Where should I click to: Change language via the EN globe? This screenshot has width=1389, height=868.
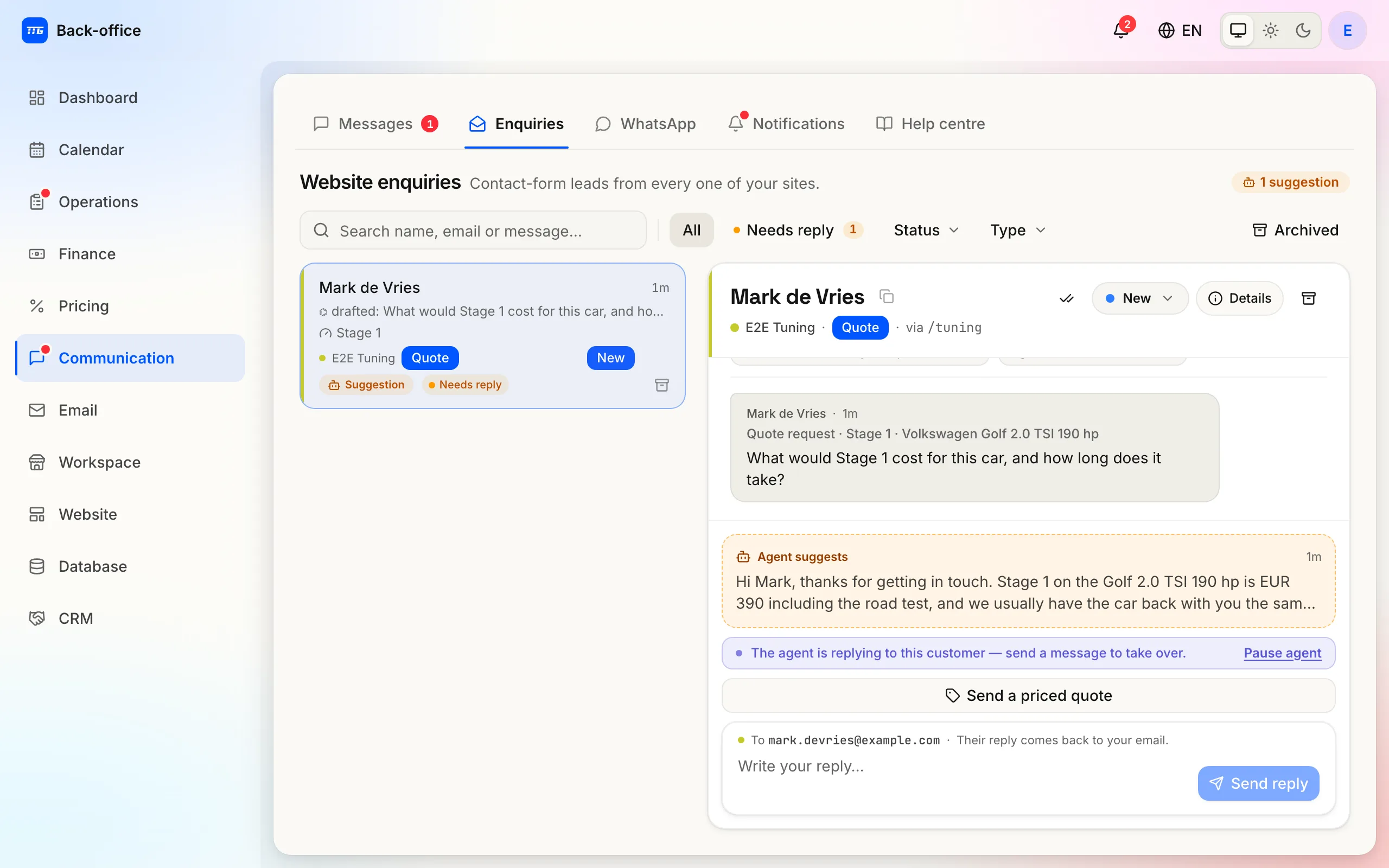click(1180, 30)
